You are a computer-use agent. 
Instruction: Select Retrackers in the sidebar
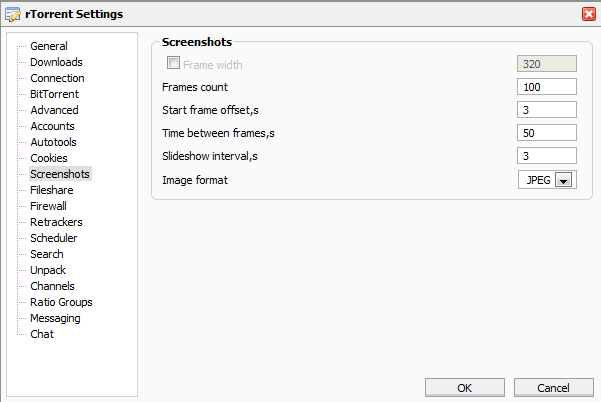coord(56,222)
